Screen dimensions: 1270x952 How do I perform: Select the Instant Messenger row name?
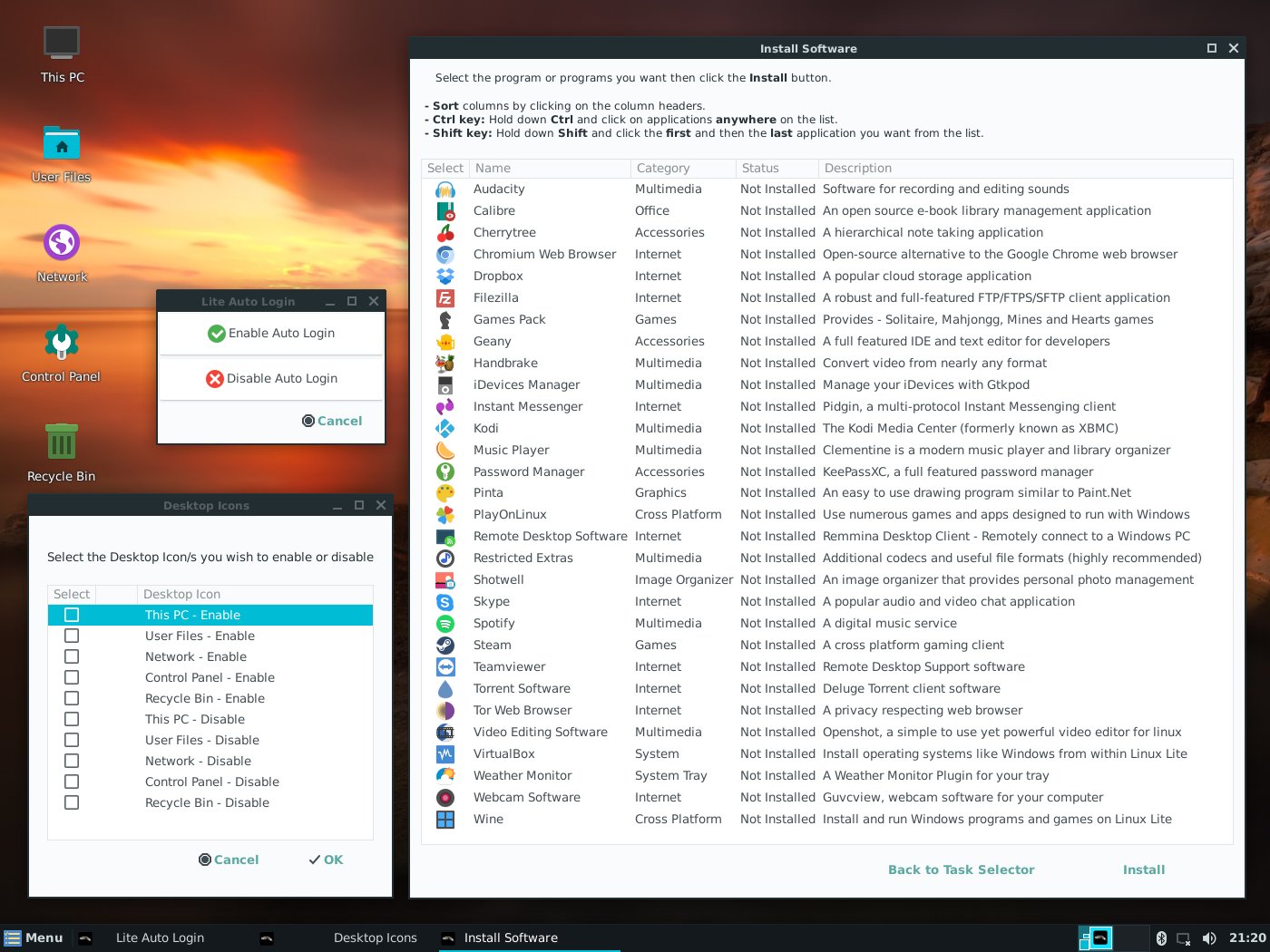click(528, 407)
